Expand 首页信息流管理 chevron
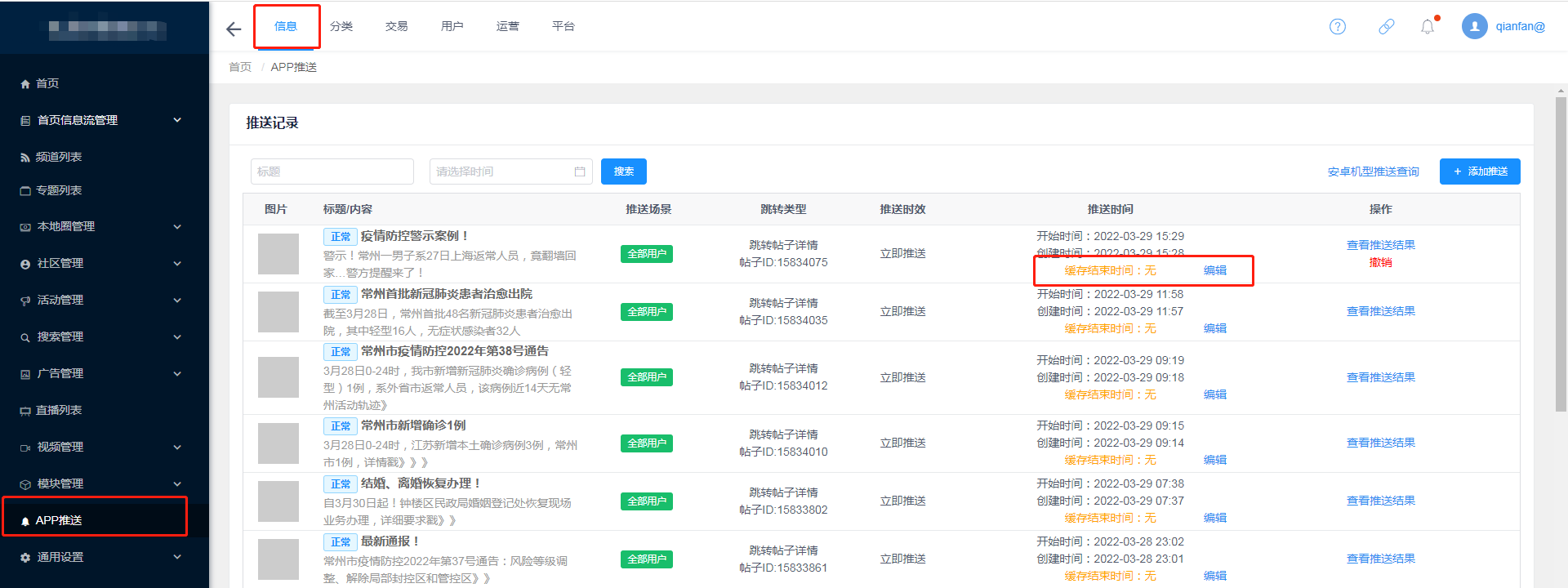 pos(177,120)
